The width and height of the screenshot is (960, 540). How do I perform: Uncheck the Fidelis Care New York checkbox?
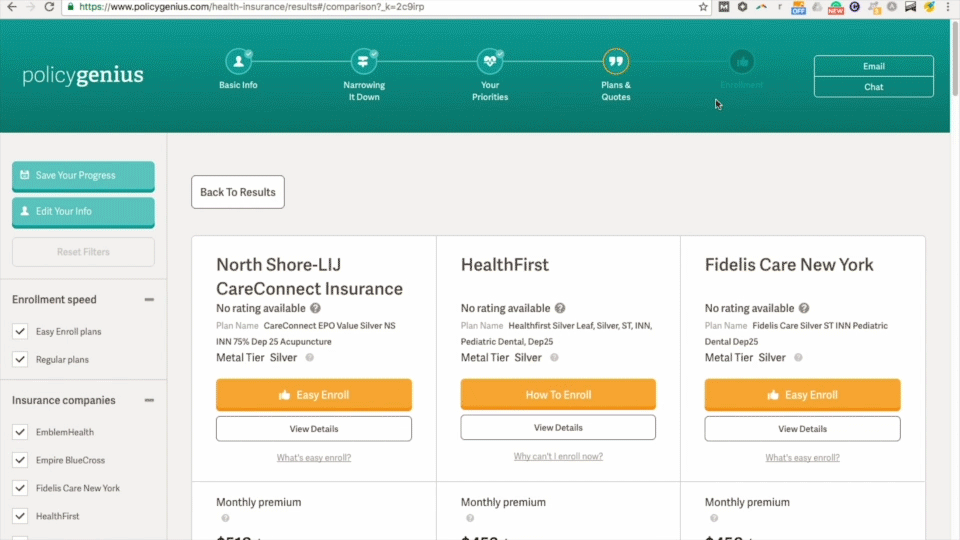point(20,488)
